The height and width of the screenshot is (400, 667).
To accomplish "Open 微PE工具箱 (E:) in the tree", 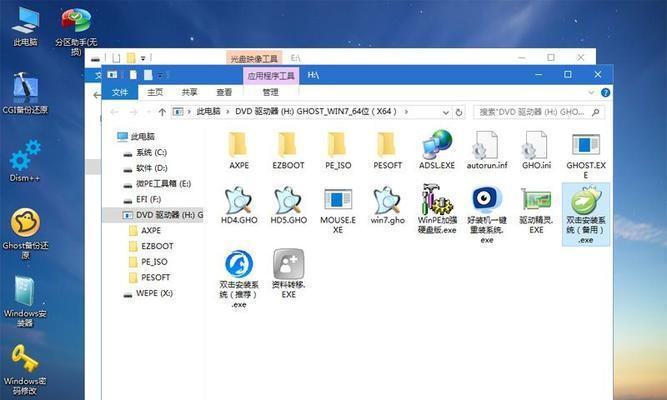I will [157, 183].
